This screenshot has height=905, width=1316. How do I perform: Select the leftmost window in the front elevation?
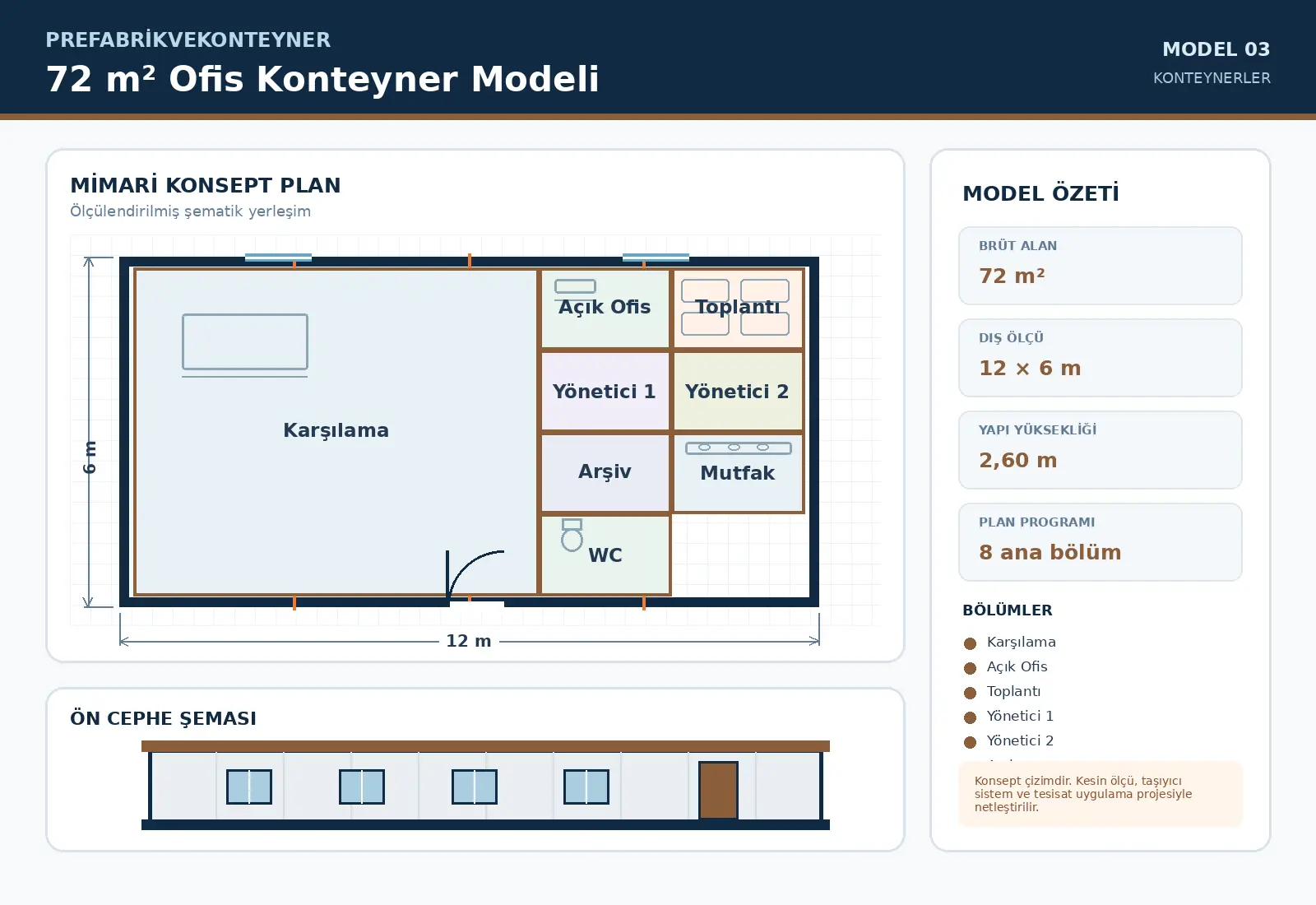tap(249, 787)
